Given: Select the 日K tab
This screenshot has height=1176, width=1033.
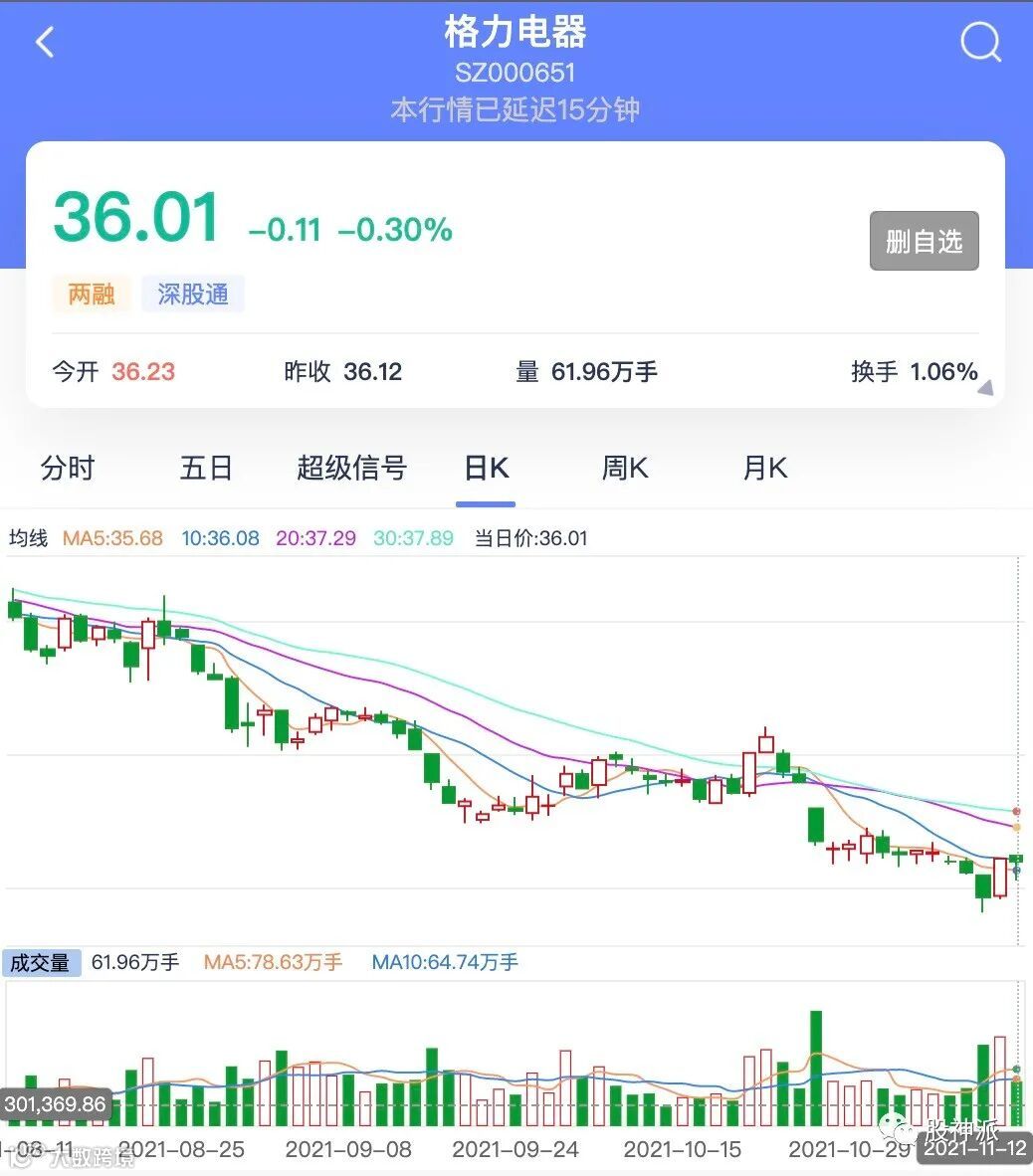Looking at the screenshot, I should [486, 468].
